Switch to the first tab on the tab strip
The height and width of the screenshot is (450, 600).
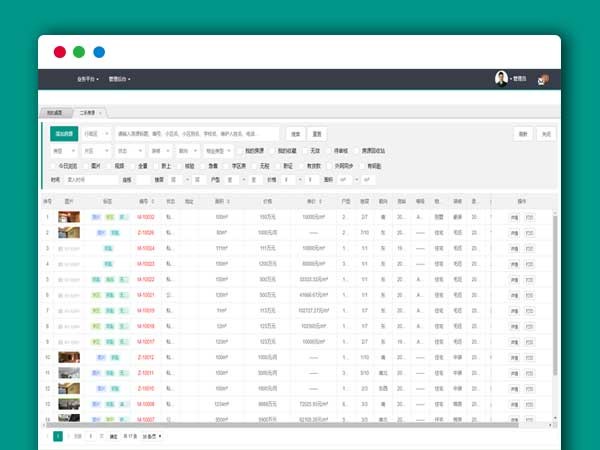(x=53, y=115)
